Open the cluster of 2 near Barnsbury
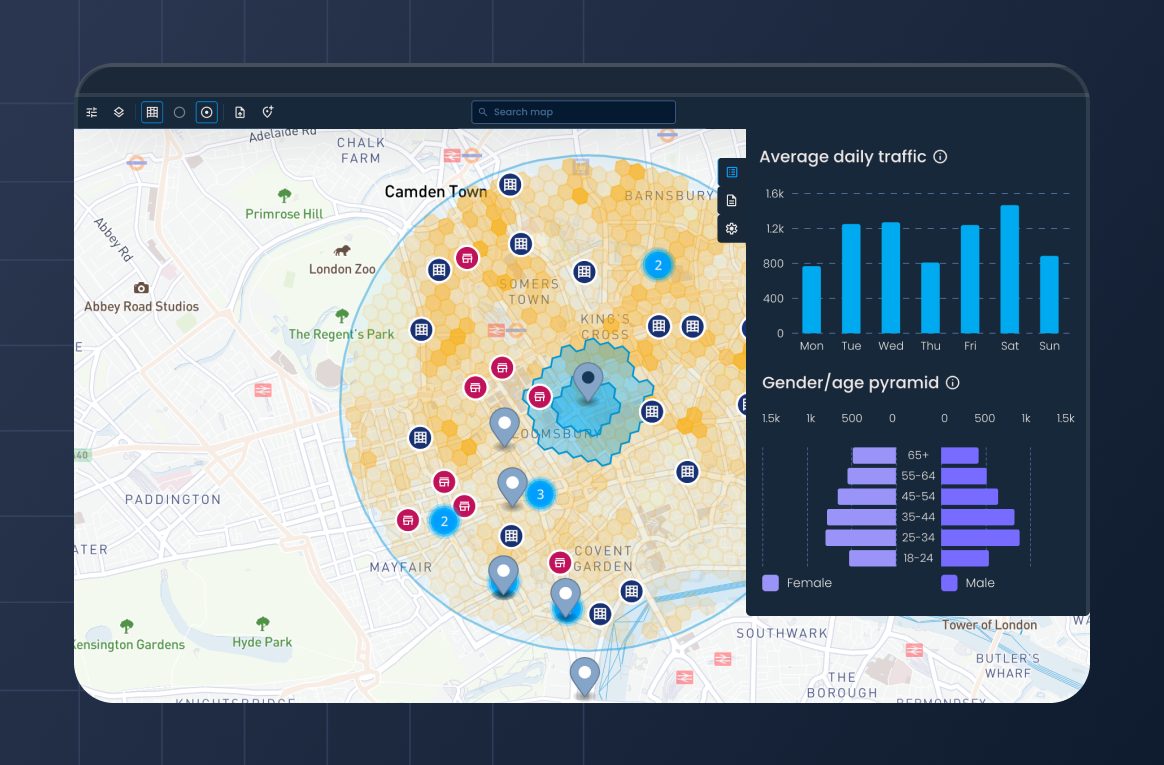 [658, 265]
